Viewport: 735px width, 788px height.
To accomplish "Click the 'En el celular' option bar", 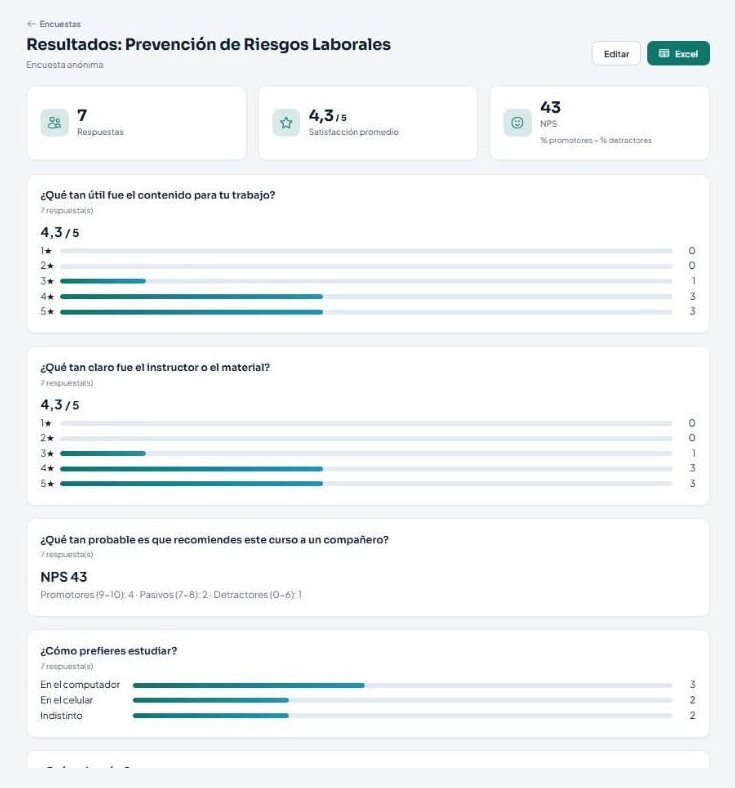I will 402,700.
